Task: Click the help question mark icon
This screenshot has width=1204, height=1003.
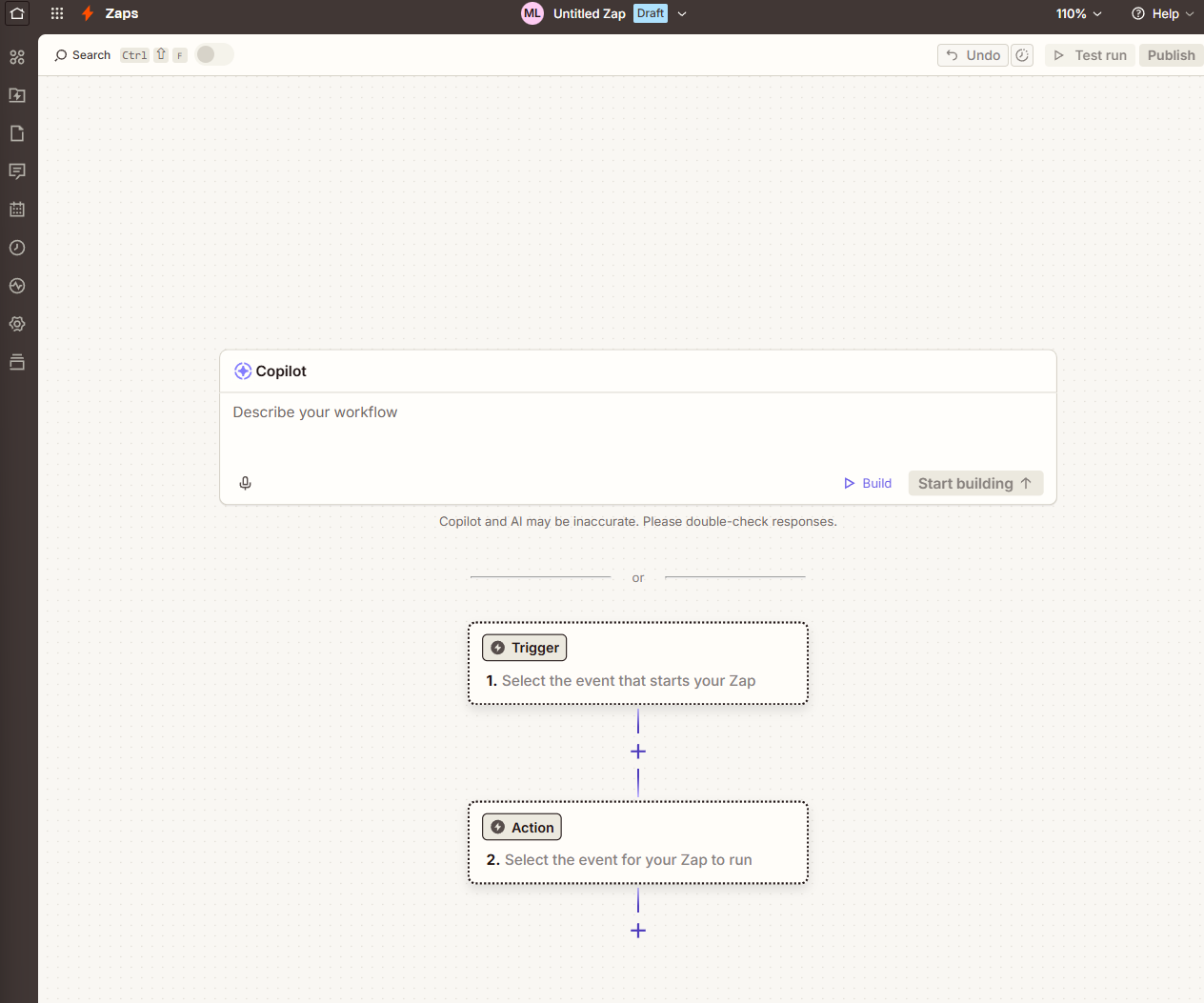Action: point(1137,13)
